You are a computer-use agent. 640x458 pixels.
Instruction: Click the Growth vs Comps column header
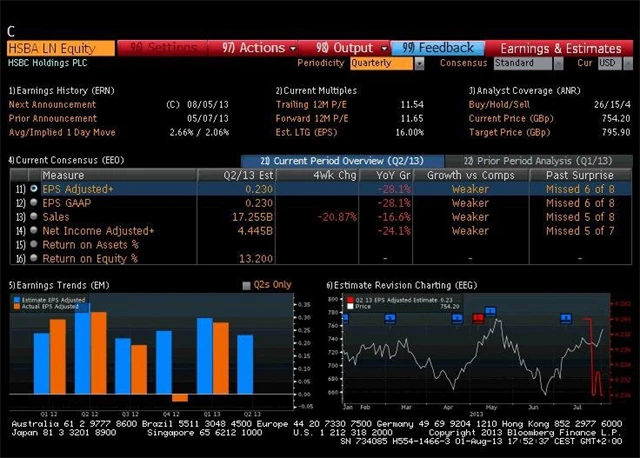pos(471,175)
